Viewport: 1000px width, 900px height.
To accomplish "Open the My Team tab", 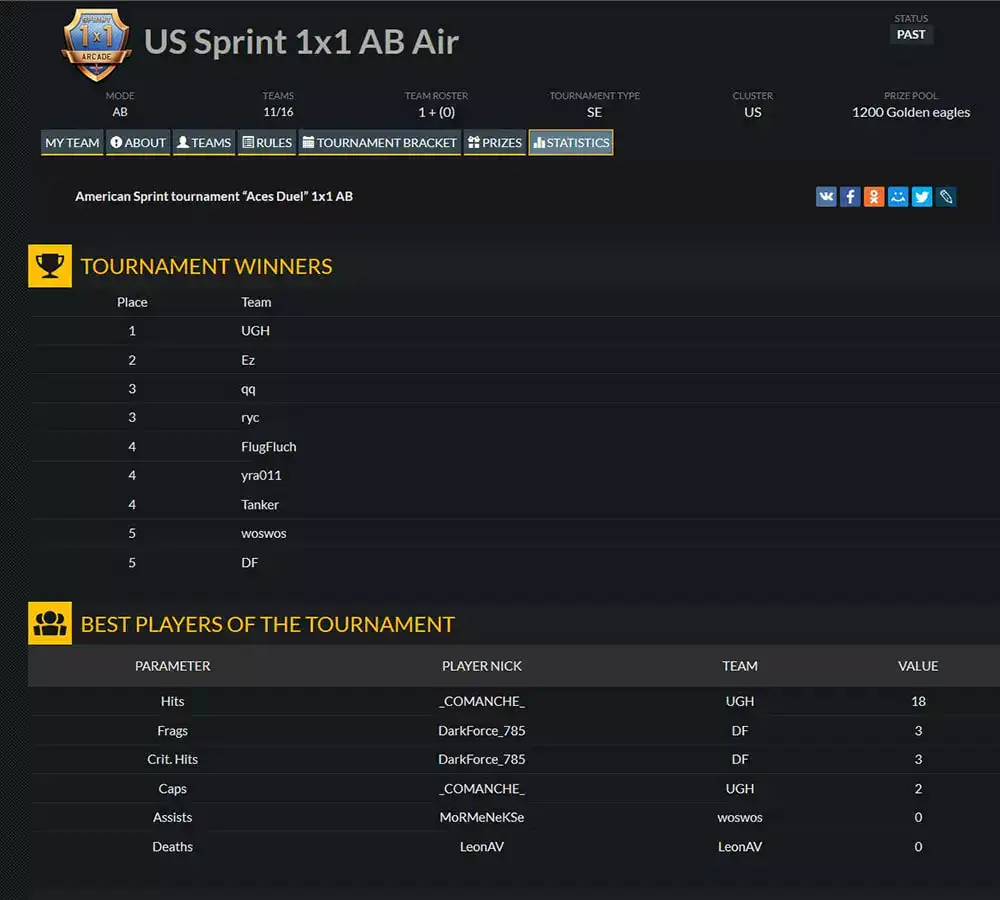I will pos(72,143).
